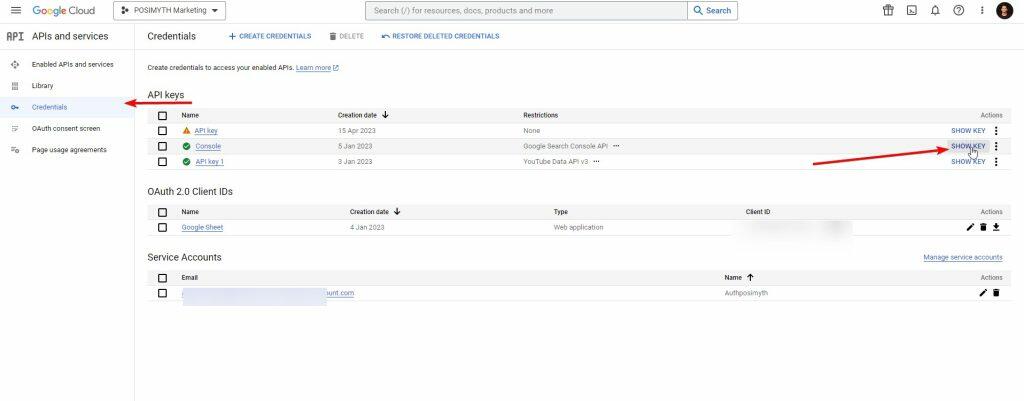Screen dimensions: 1024x401
Task: Sort OAuth clients by Creation date arrow
Action: [397, 212]
